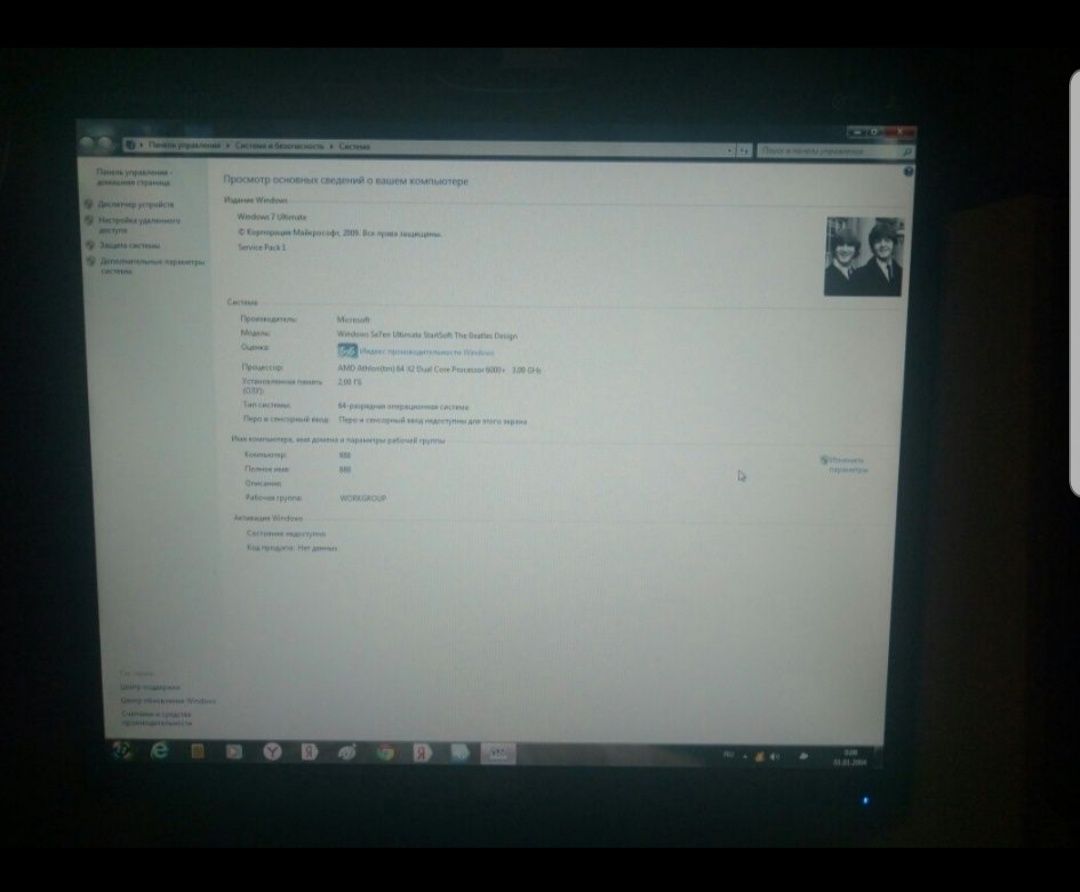Open Защита системы

click(x=130, y=245)
